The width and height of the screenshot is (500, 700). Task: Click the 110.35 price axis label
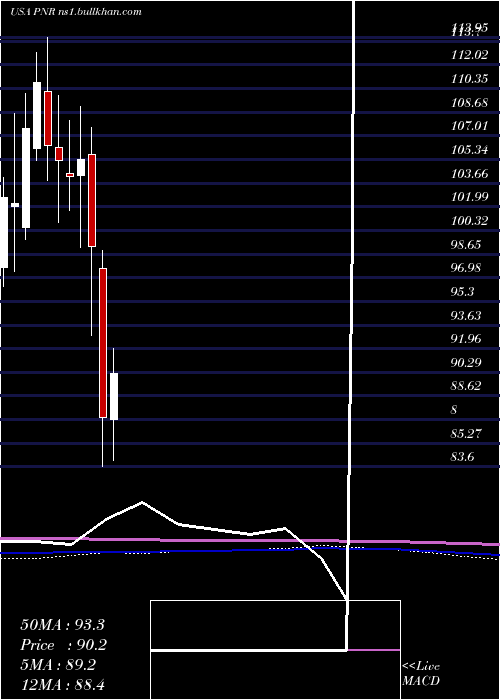(467, 79)
